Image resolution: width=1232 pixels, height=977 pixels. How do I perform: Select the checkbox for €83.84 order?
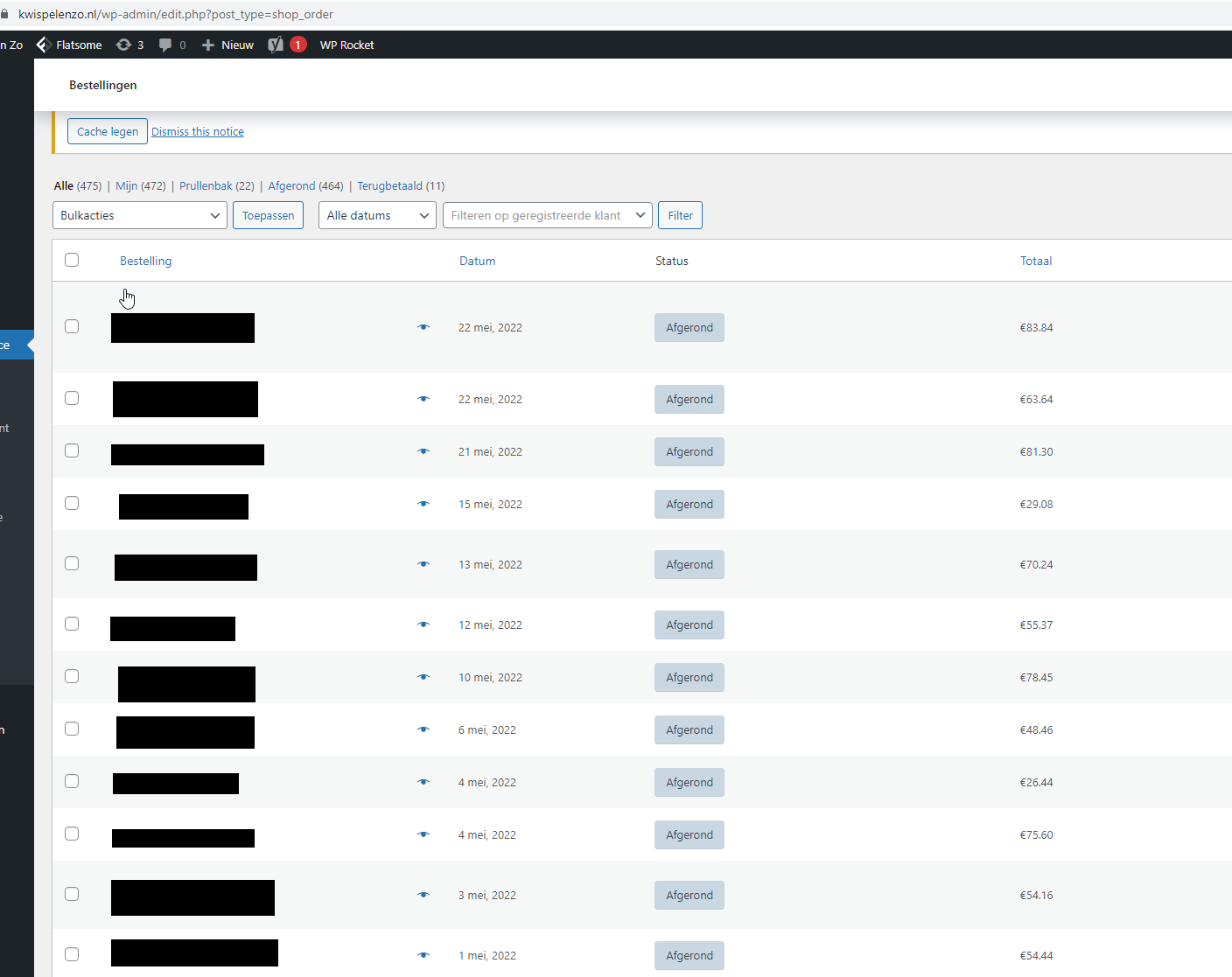click(x=72, y=326)
